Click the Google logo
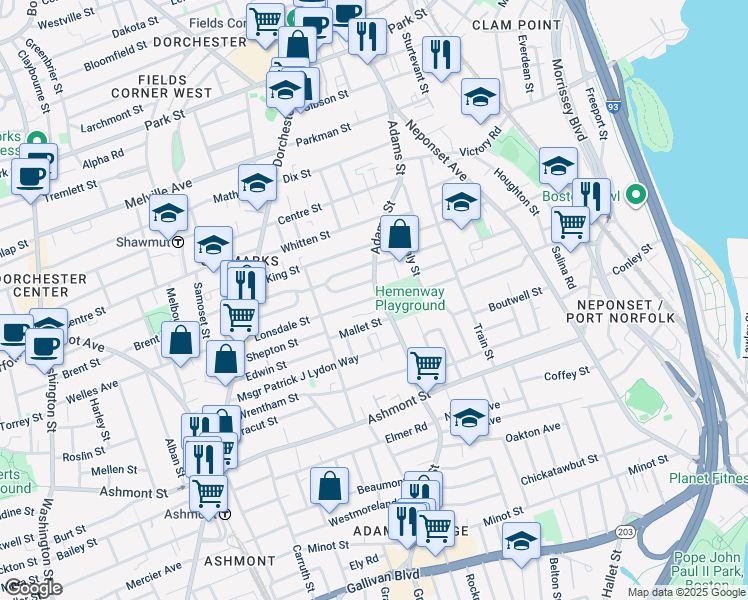 point(32,588)
